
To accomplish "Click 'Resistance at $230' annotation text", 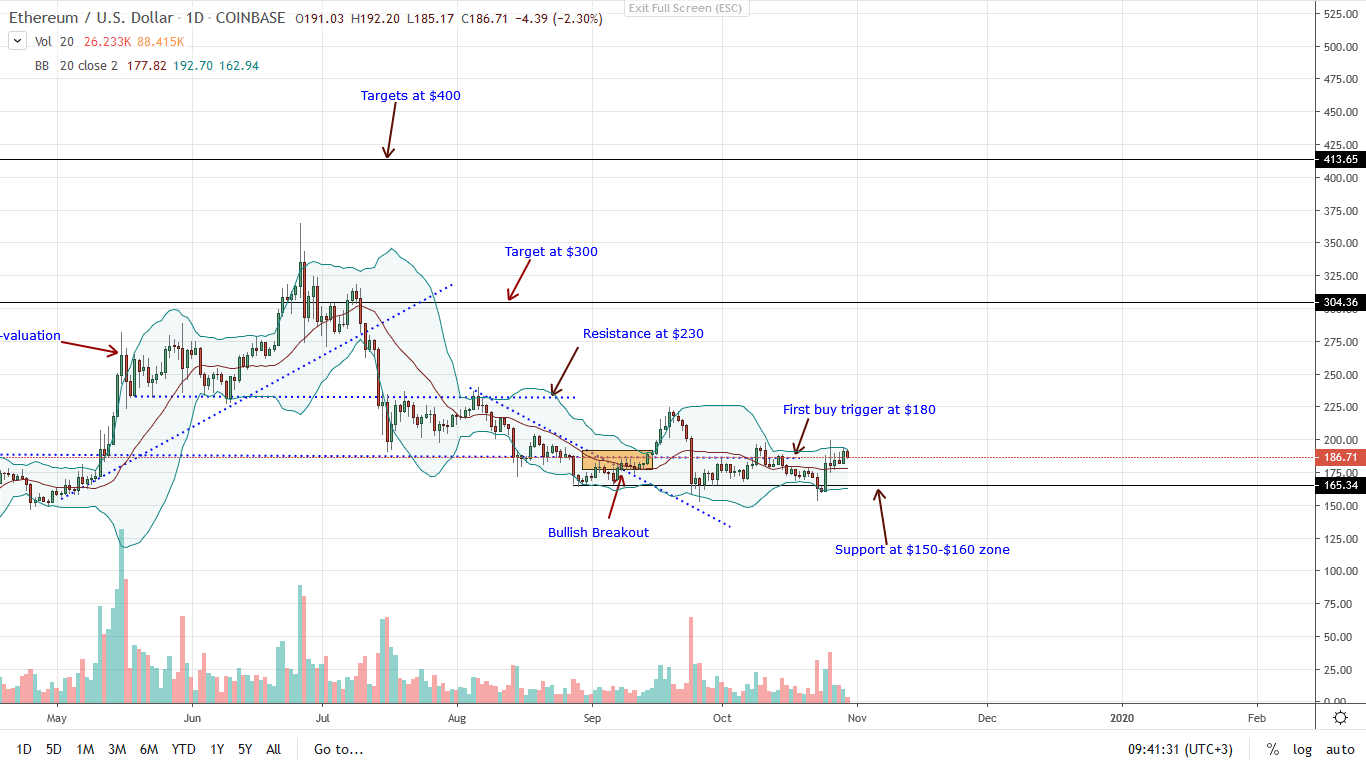I will (x=644, y=333).
